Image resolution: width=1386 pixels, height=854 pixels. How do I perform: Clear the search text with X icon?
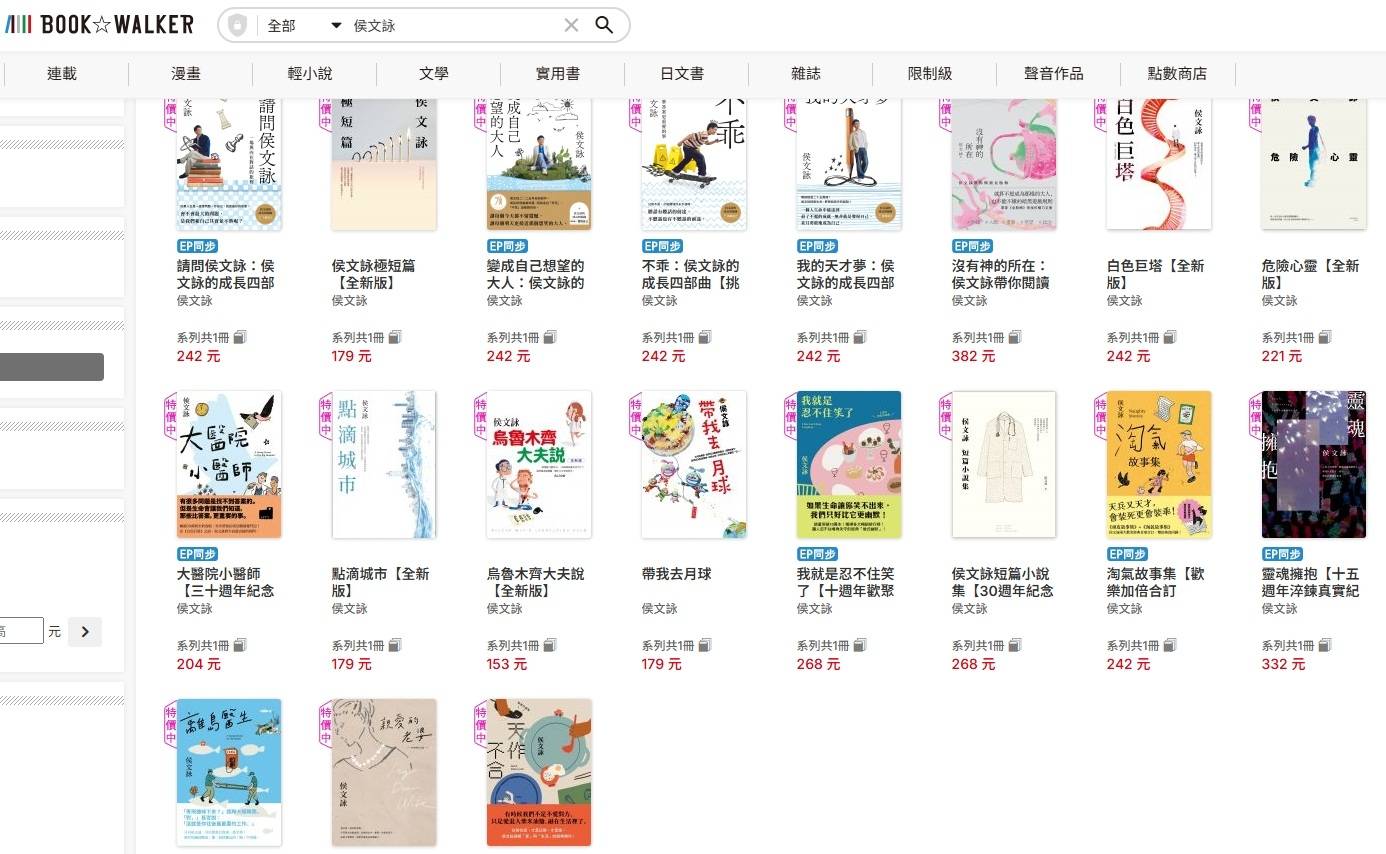571,25
